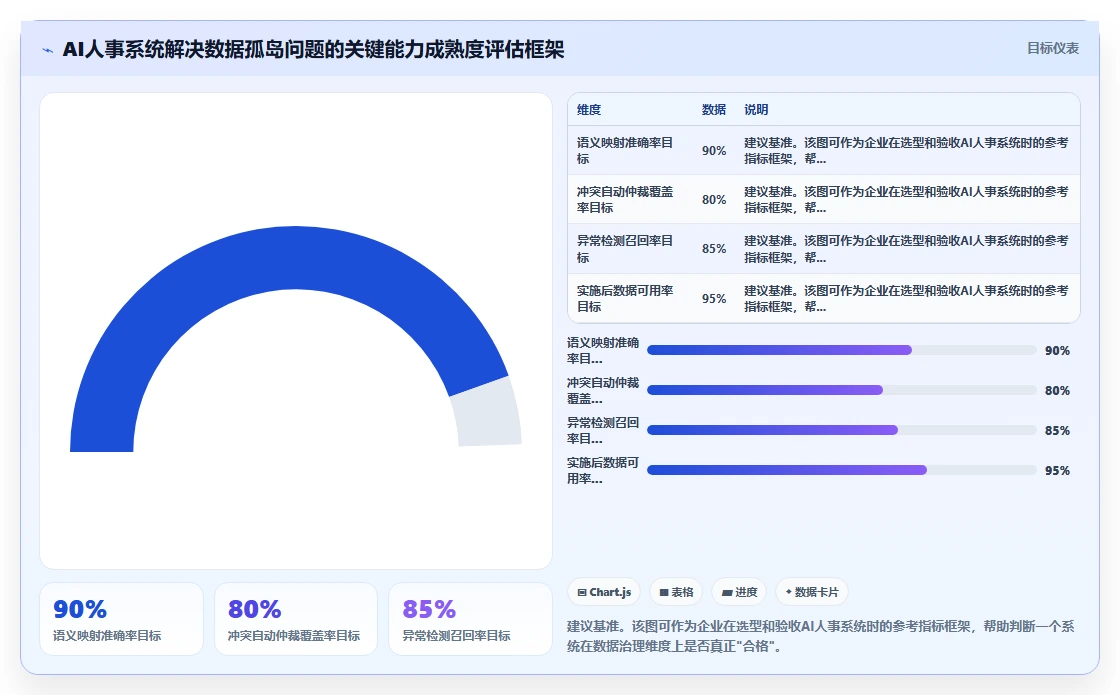
Task: Select the 进度 tag chip
Action: 739,592
